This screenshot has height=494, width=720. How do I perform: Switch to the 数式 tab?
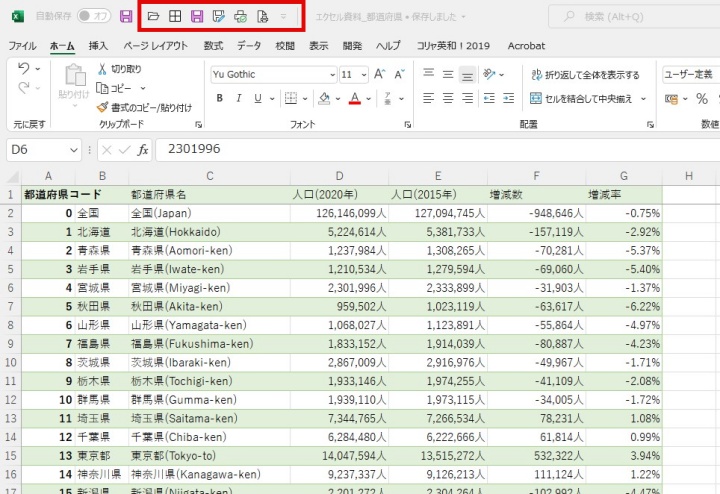(x=214, y=46)
